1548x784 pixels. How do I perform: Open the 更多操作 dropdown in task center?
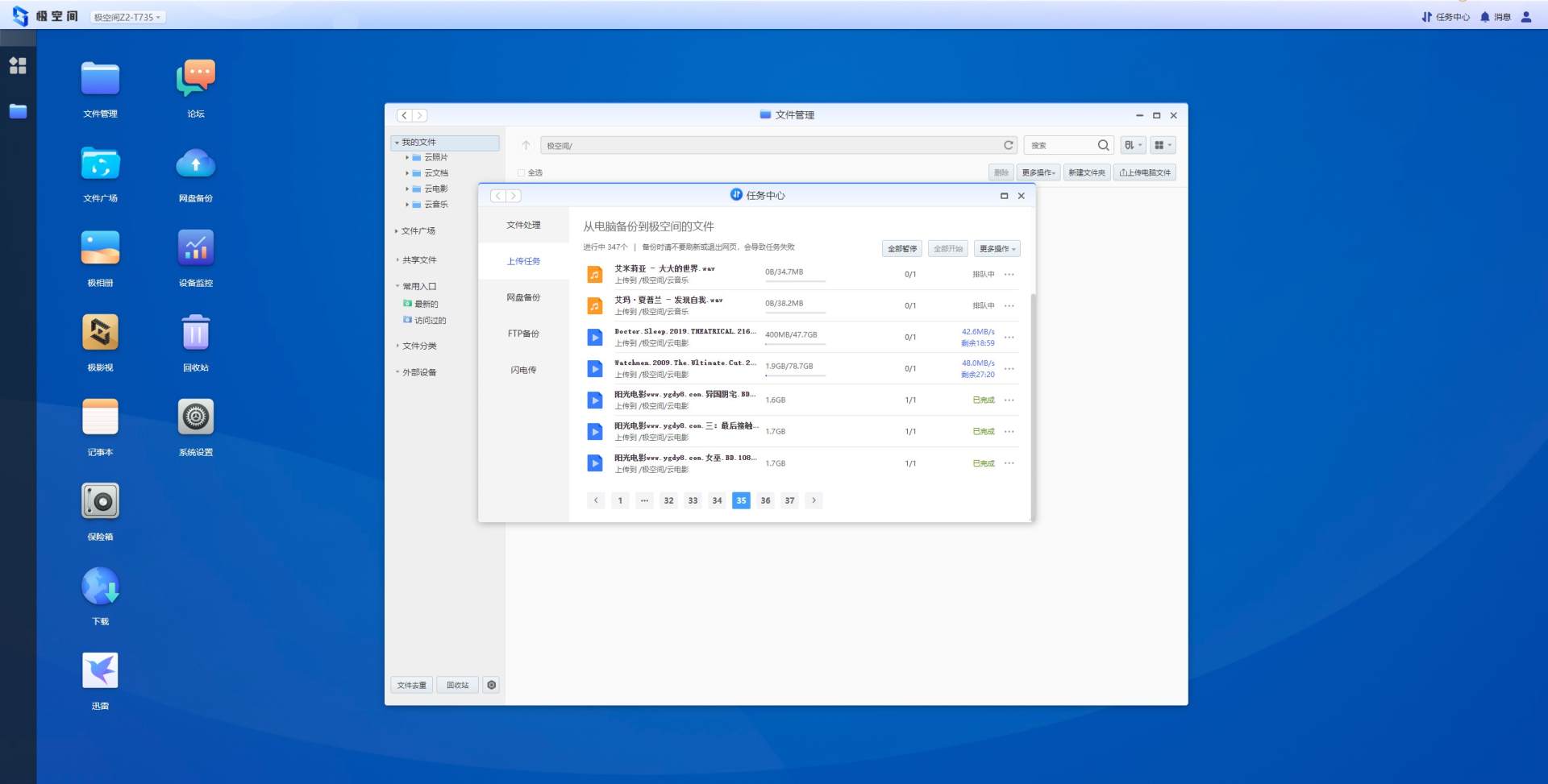(997, 249)
